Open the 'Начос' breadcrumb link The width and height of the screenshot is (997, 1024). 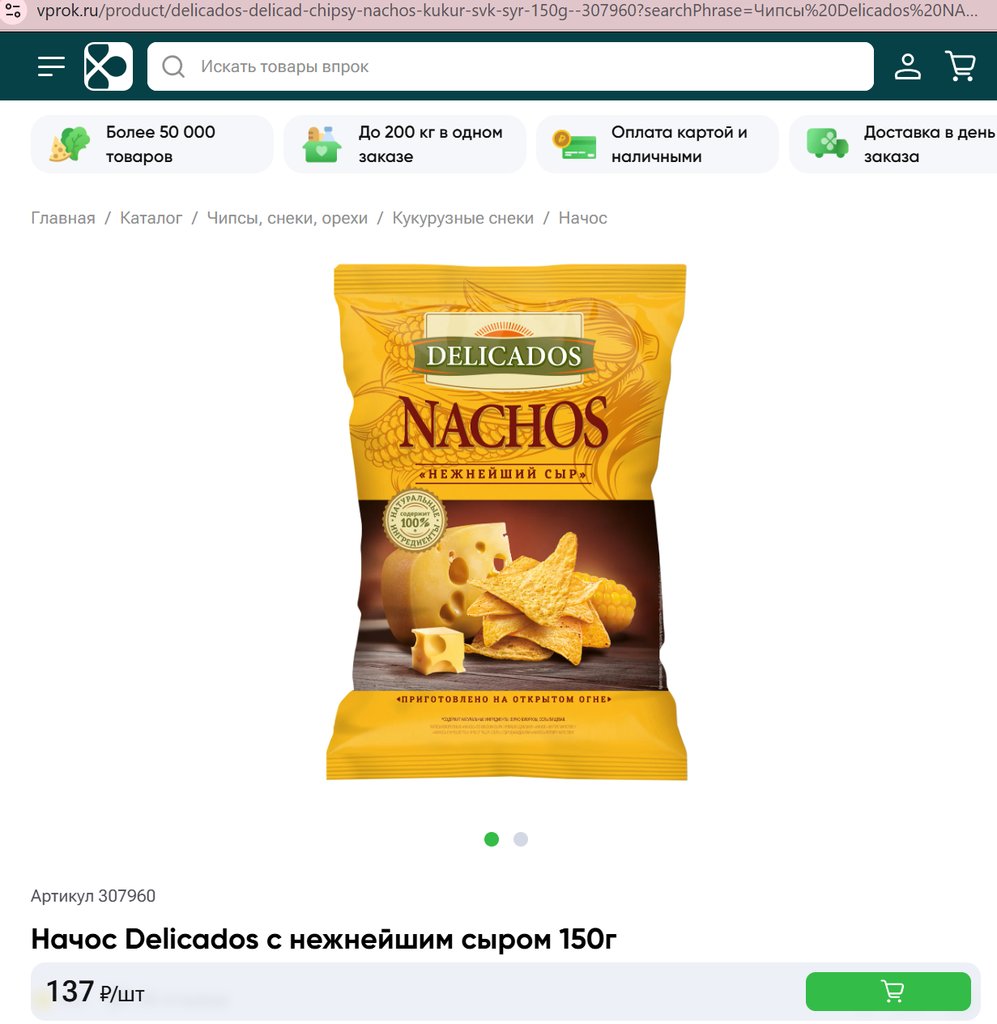[582, 218]
